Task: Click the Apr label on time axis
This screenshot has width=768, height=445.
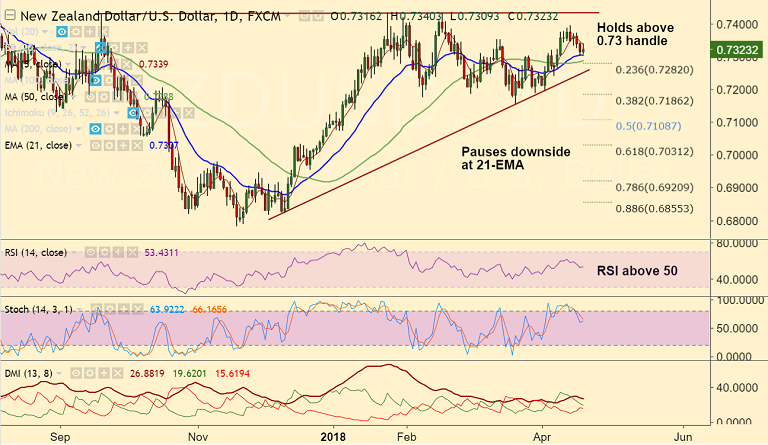Action: tap(542, 437)
